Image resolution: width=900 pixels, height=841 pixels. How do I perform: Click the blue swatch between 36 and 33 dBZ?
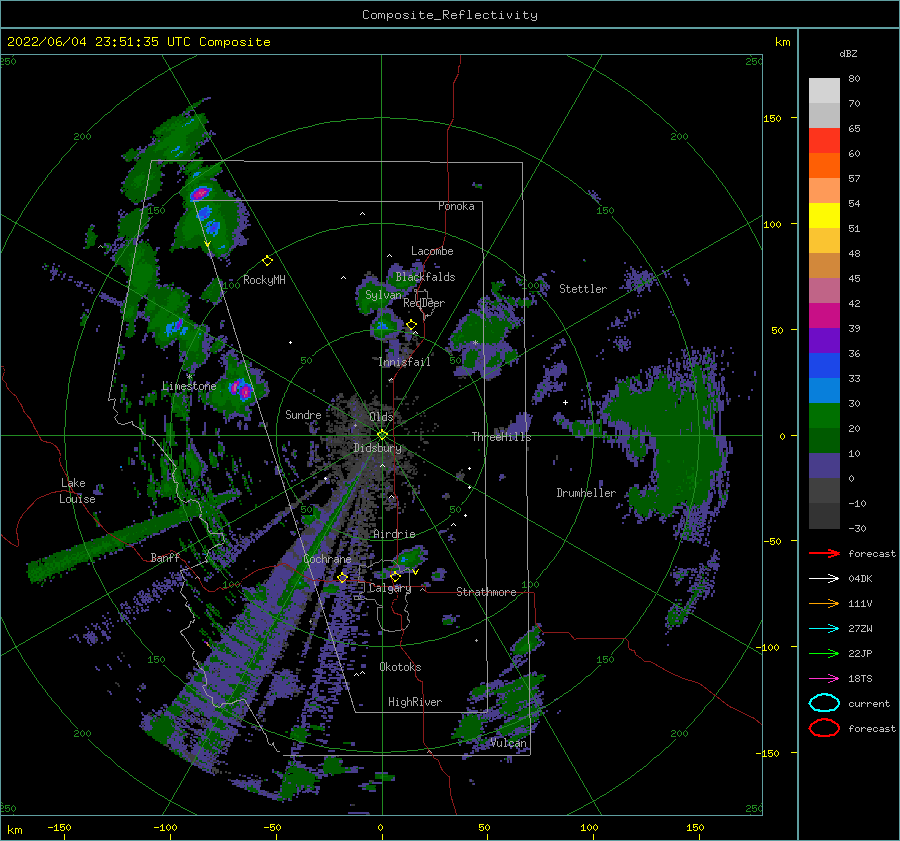(x=824, y=366)
